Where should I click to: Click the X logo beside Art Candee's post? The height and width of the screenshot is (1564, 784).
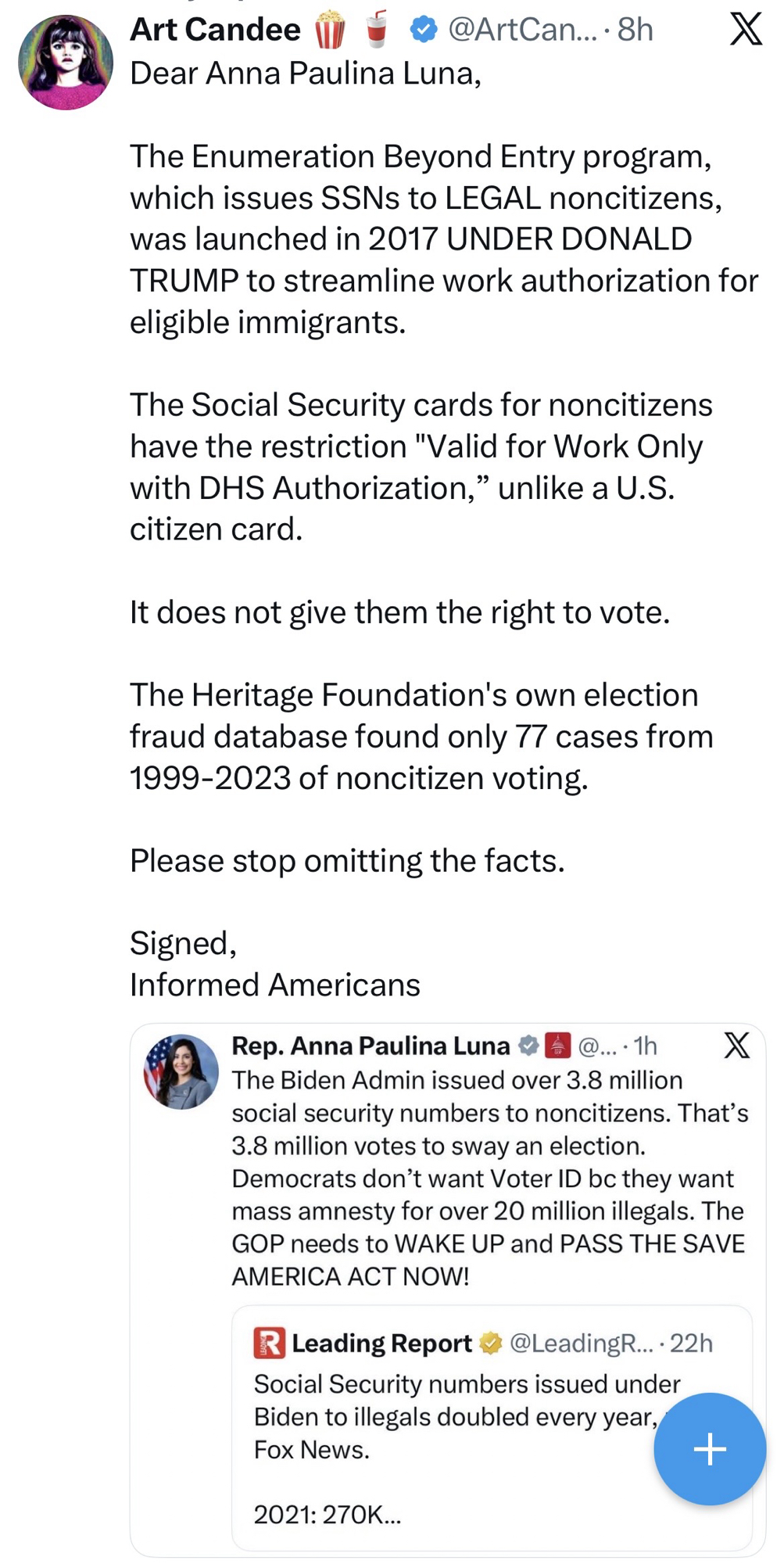point(746,29)
